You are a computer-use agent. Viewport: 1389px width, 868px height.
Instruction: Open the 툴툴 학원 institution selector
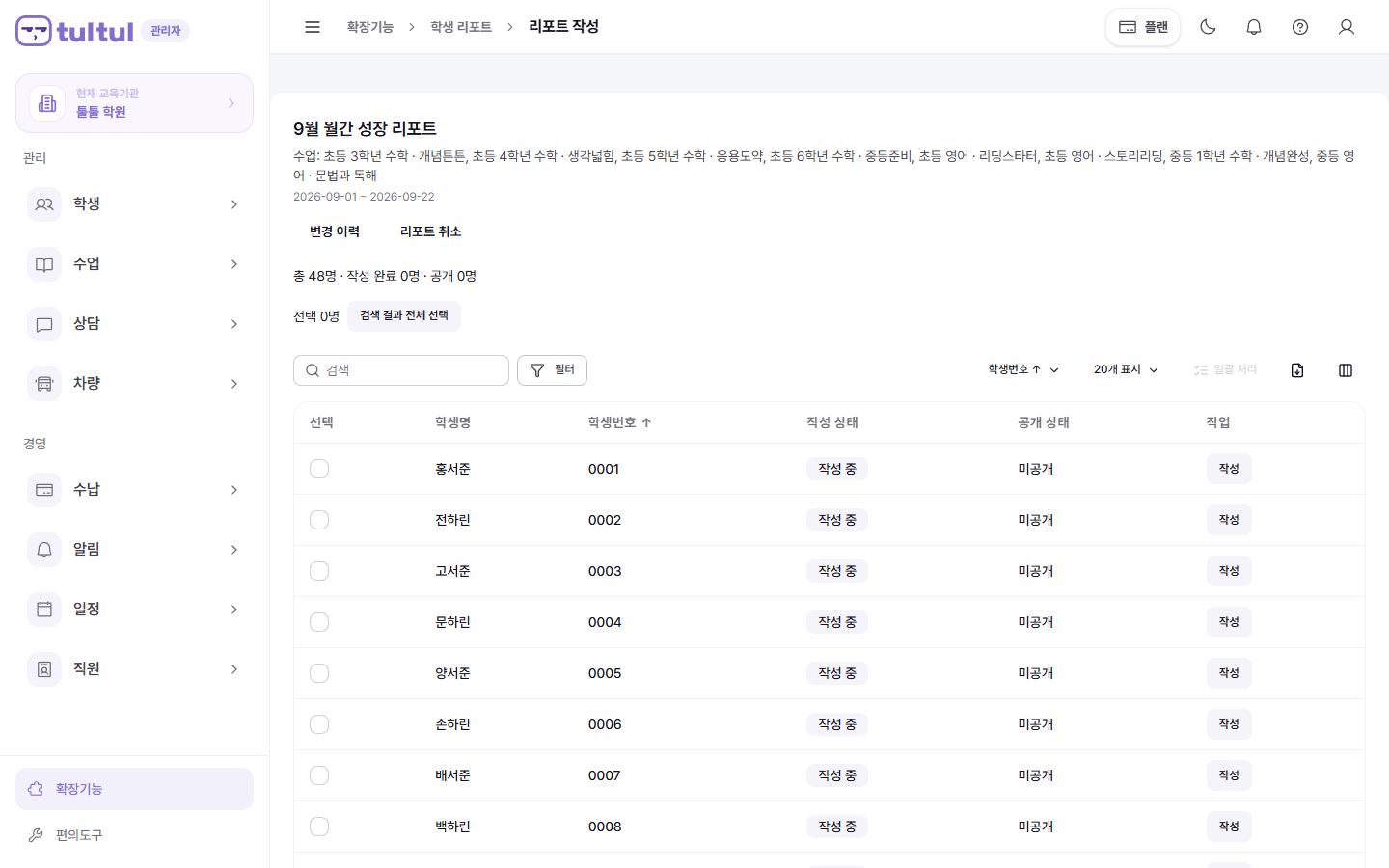[134, 103]
